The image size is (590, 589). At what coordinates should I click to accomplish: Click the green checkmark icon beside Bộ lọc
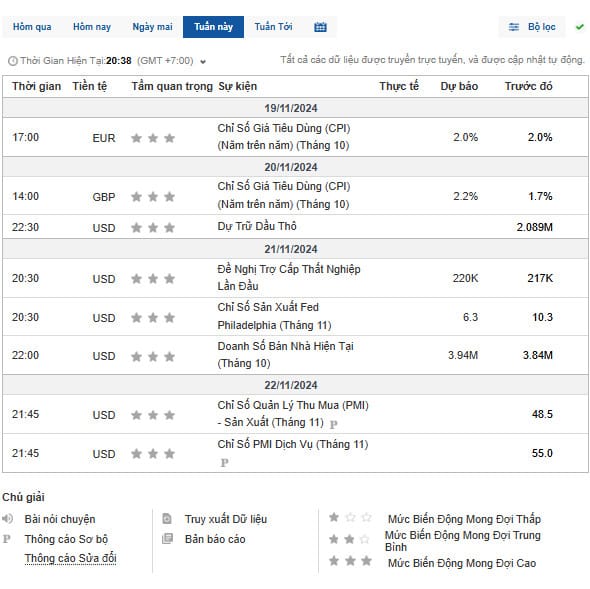click(x=580, y=27)
